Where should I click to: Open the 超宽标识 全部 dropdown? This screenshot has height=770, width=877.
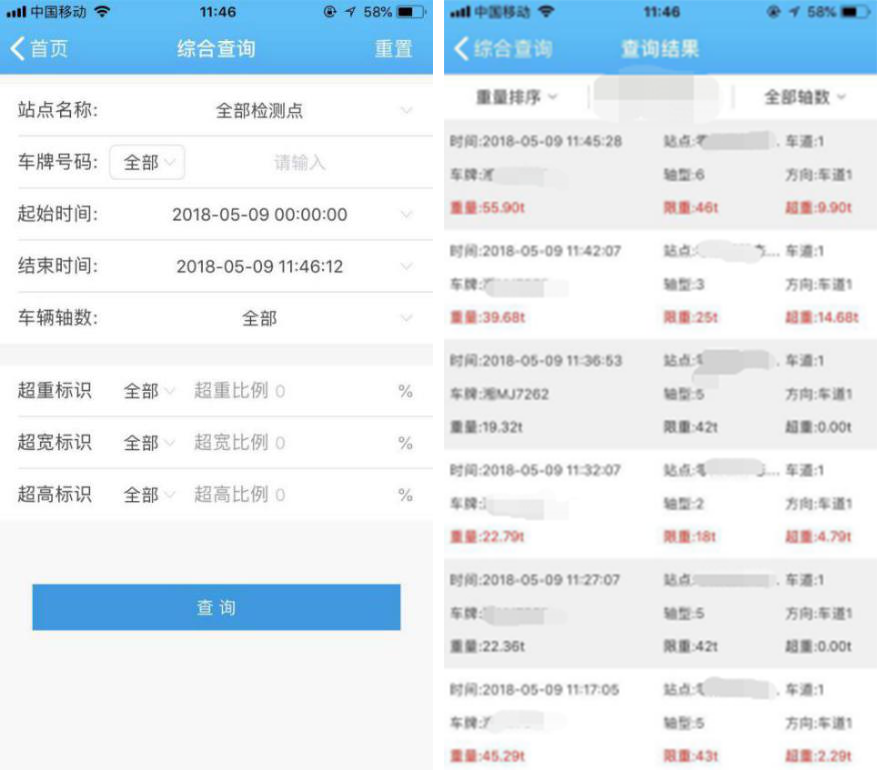[x=149, y=443]
